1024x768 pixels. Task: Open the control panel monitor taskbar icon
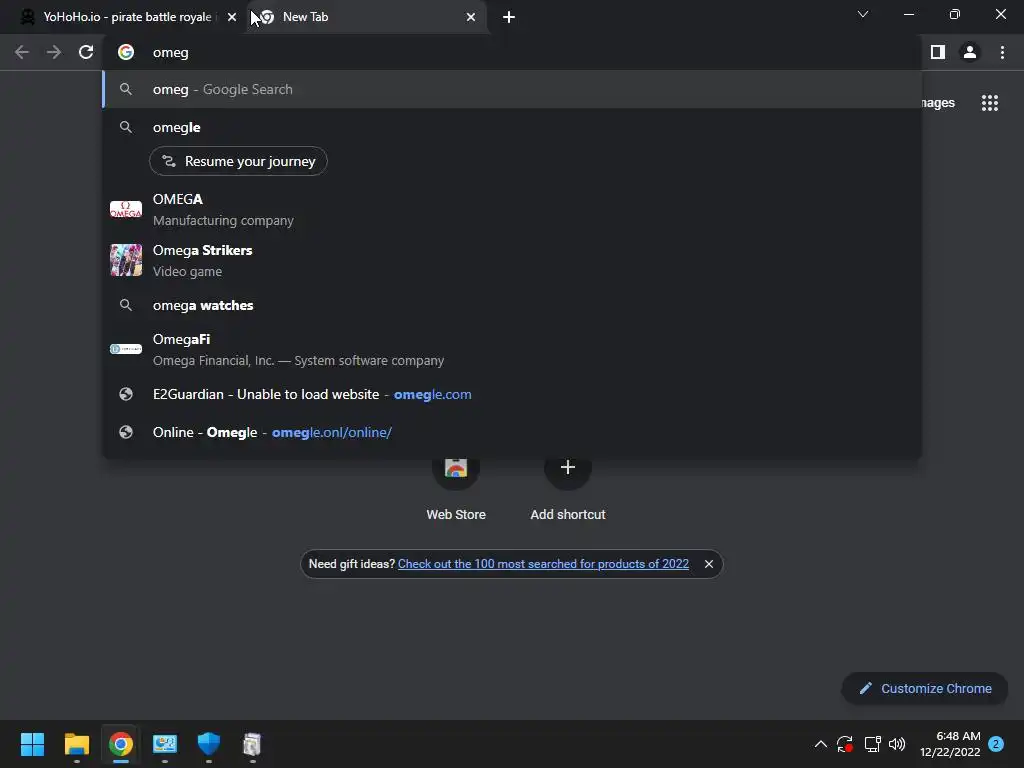pos(165,744)
